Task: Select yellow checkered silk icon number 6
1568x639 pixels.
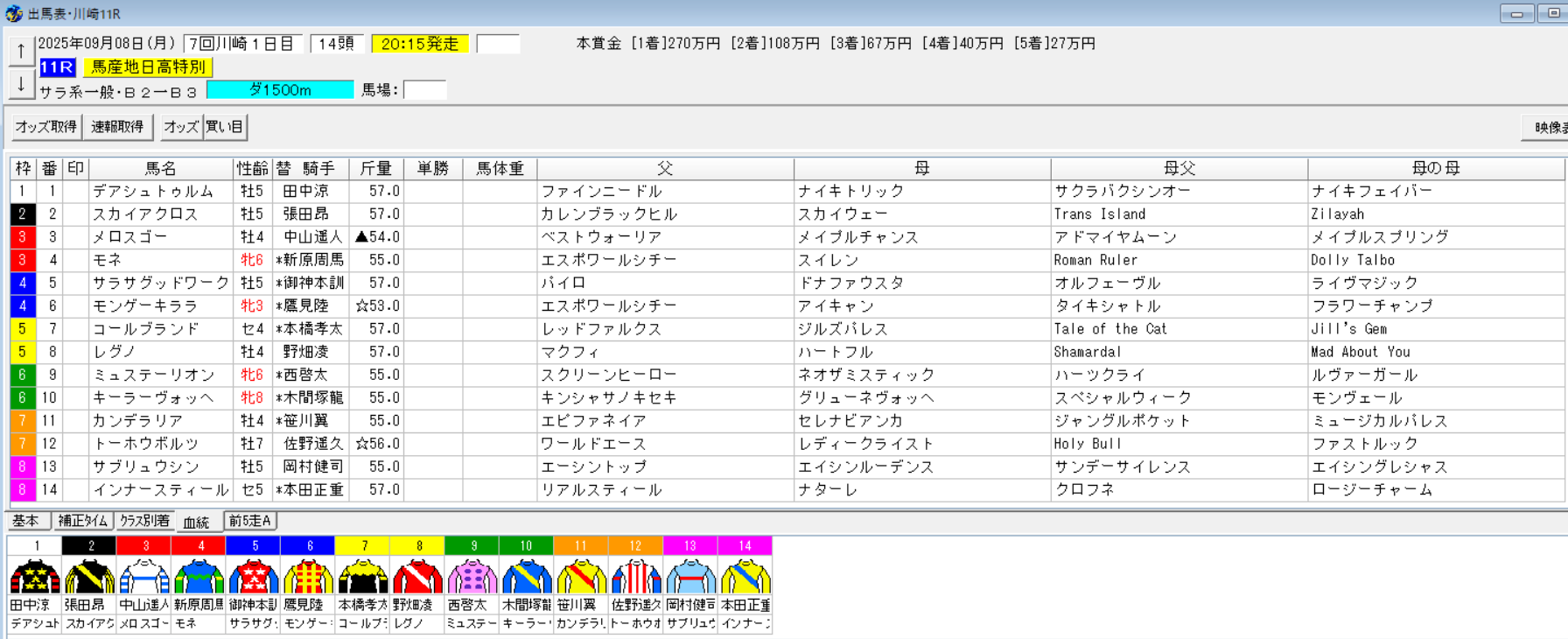Action: (308, 576)
